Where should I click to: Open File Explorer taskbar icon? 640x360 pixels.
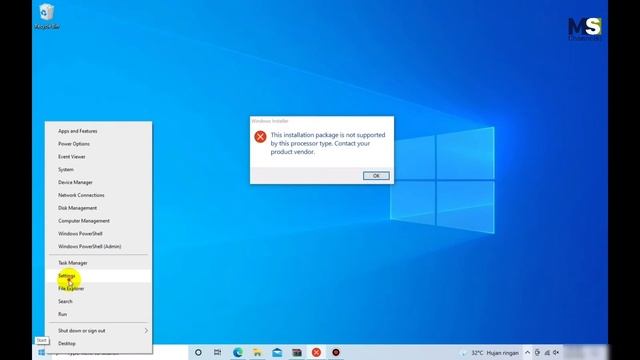pyautogui.click(x=257, y=352)
